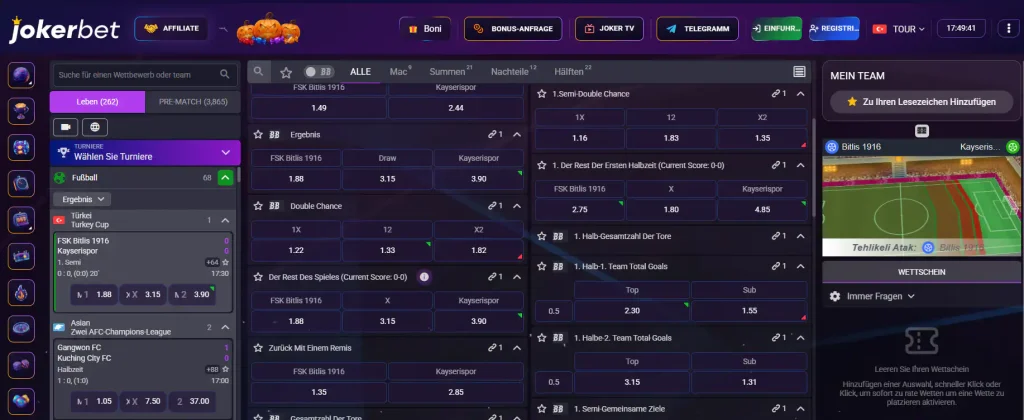Click the scoreboard icon above live pitch
1024x420 pixels.
[921, 131]
